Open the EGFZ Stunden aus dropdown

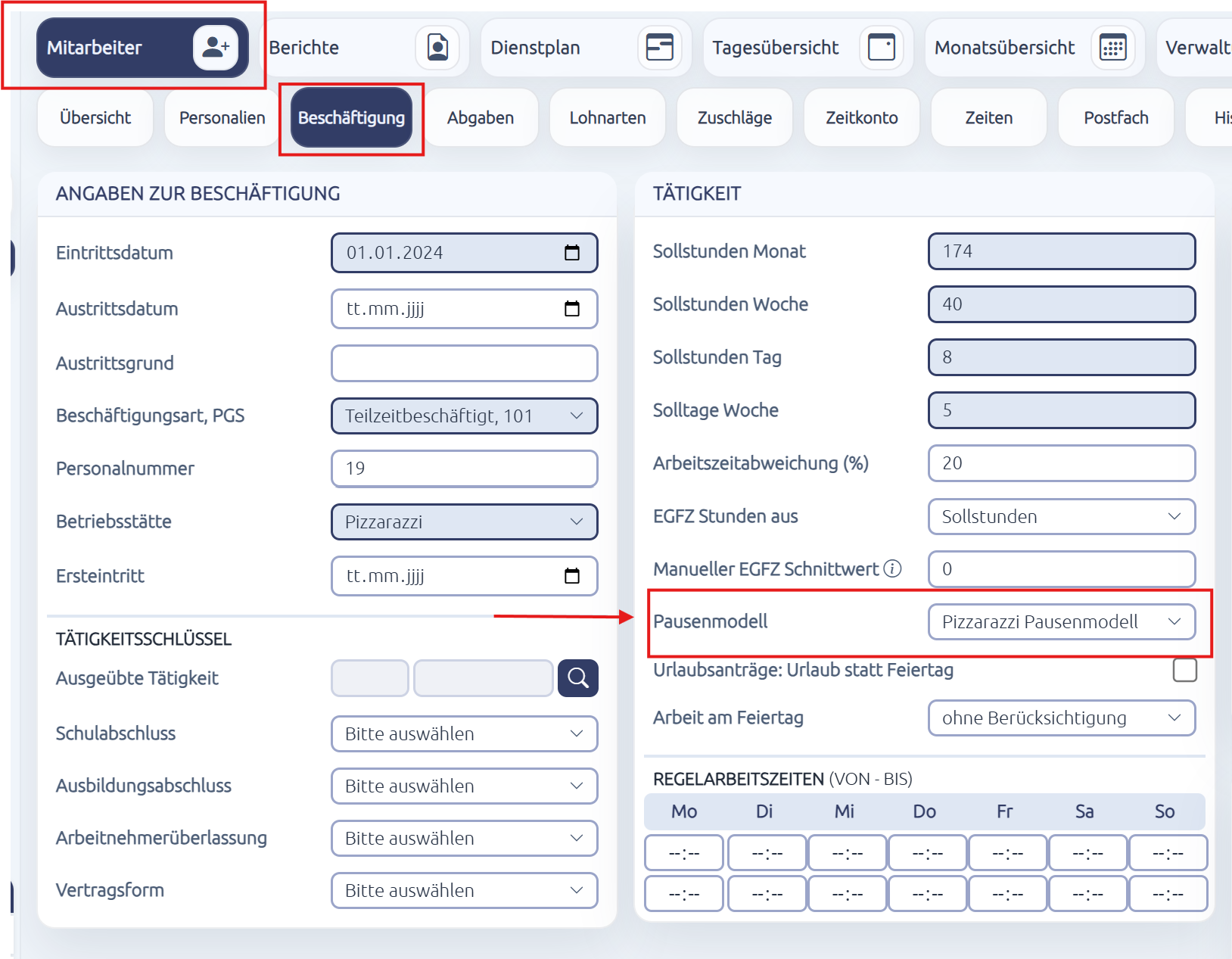[1062, 516]
